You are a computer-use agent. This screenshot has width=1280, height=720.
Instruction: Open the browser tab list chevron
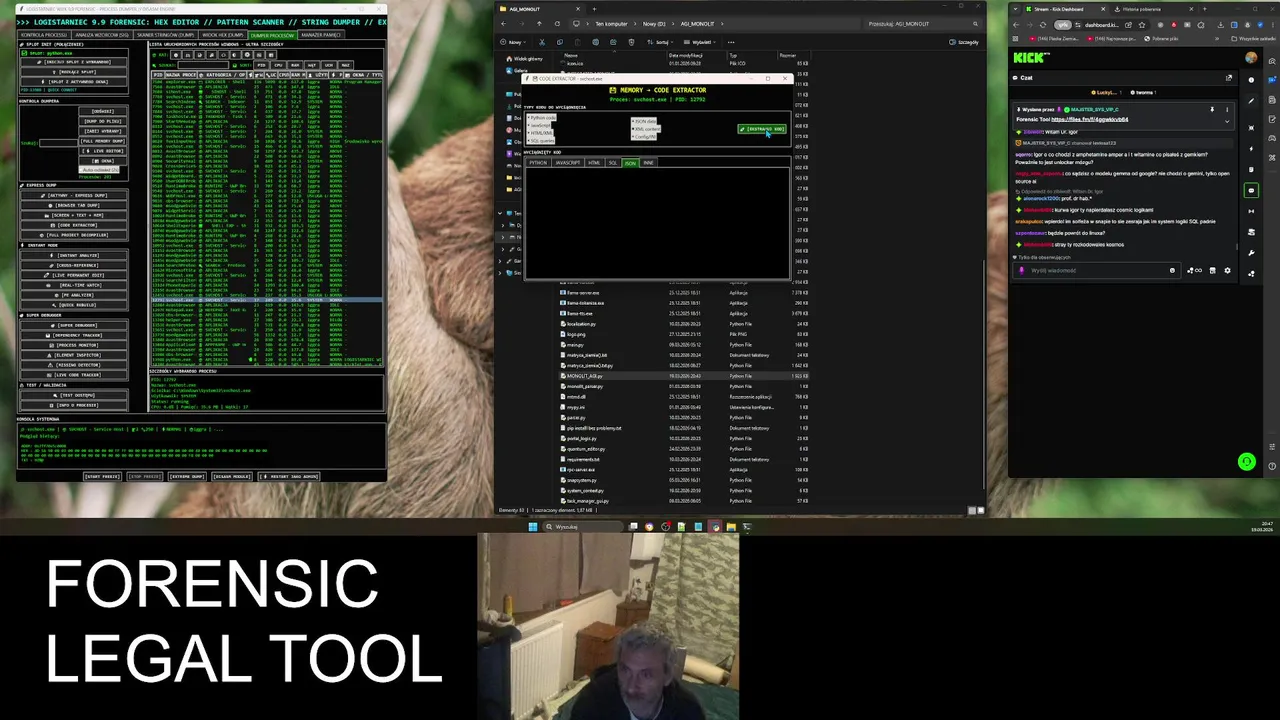click(1015, 9)
